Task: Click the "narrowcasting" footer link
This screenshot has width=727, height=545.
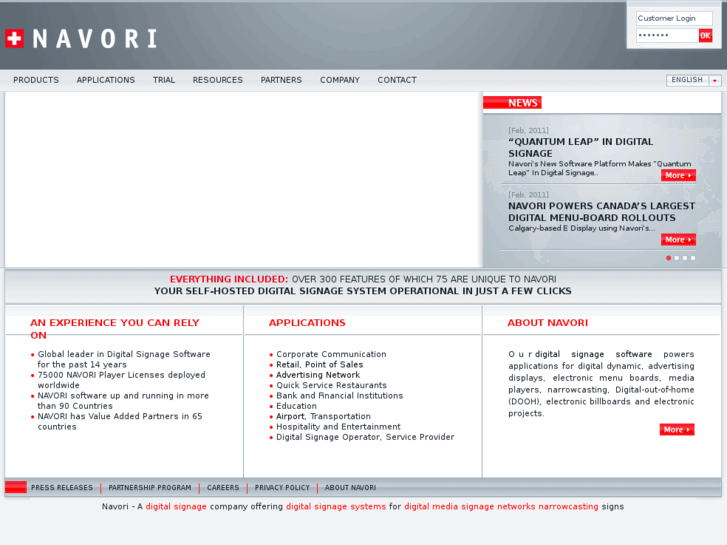Action: (x=568, y=507)
